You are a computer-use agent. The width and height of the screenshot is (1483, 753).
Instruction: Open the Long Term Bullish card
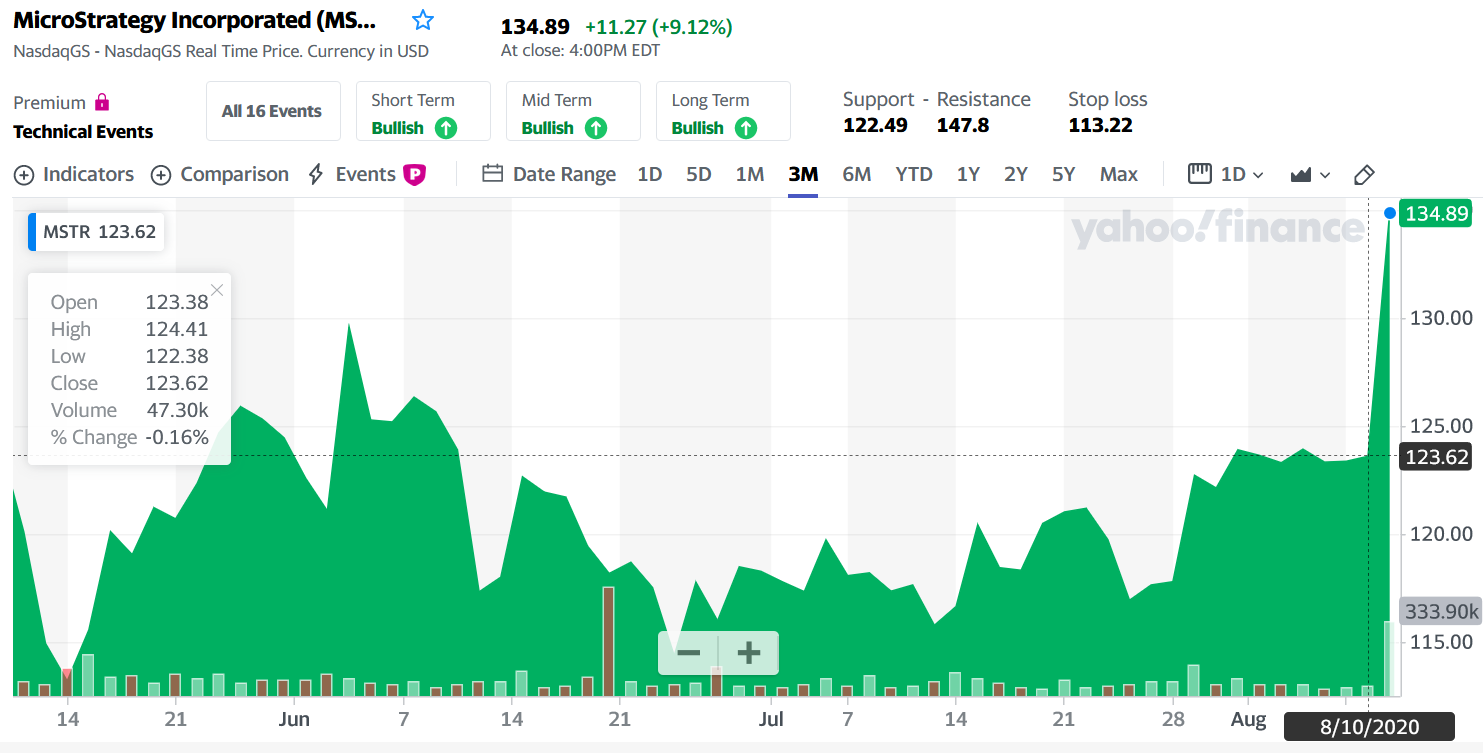click(x=723, y=111)
